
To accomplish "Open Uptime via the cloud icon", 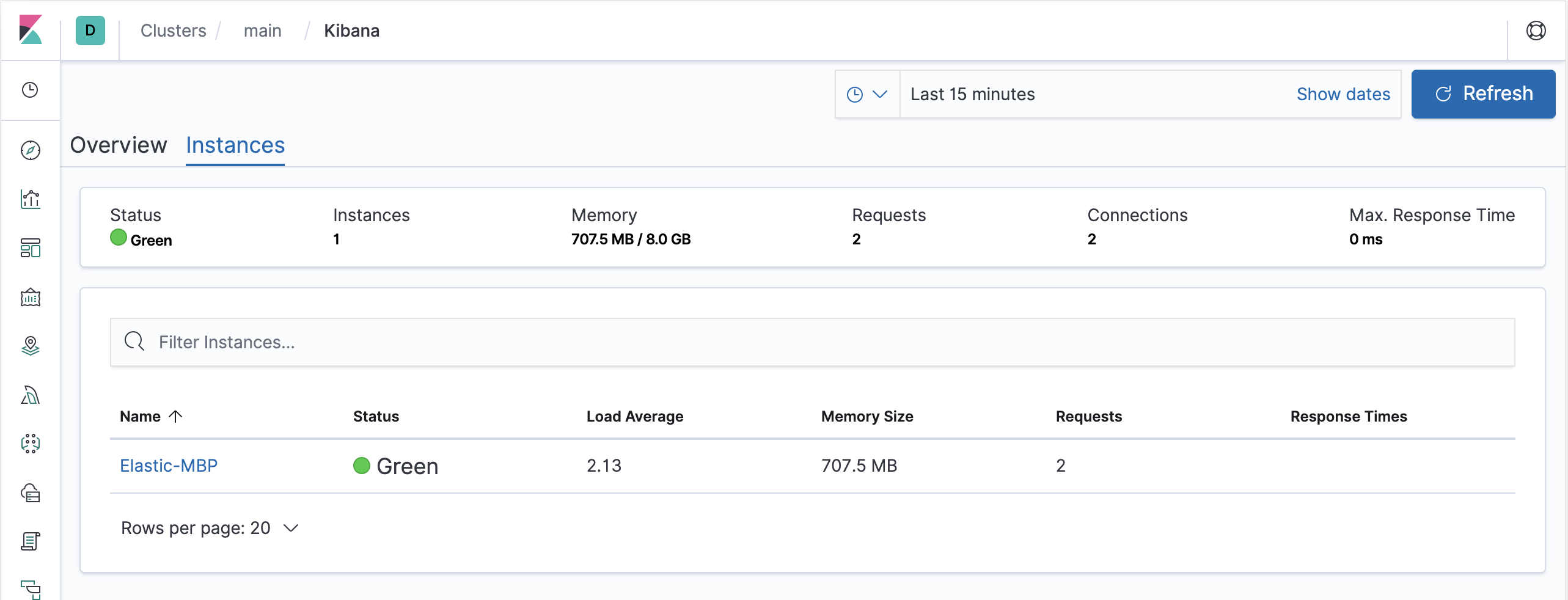I will (30, 493).
